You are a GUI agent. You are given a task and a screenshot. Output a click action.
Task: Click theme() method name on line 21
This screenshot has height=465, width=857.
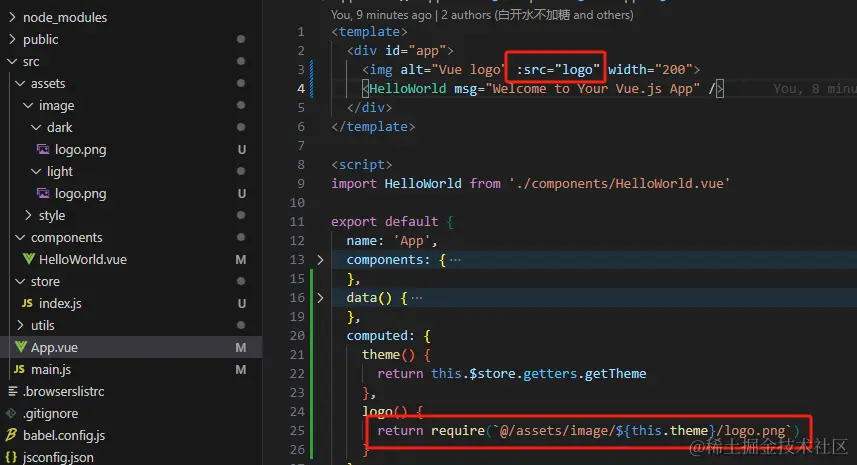click(x=381, y=355)
